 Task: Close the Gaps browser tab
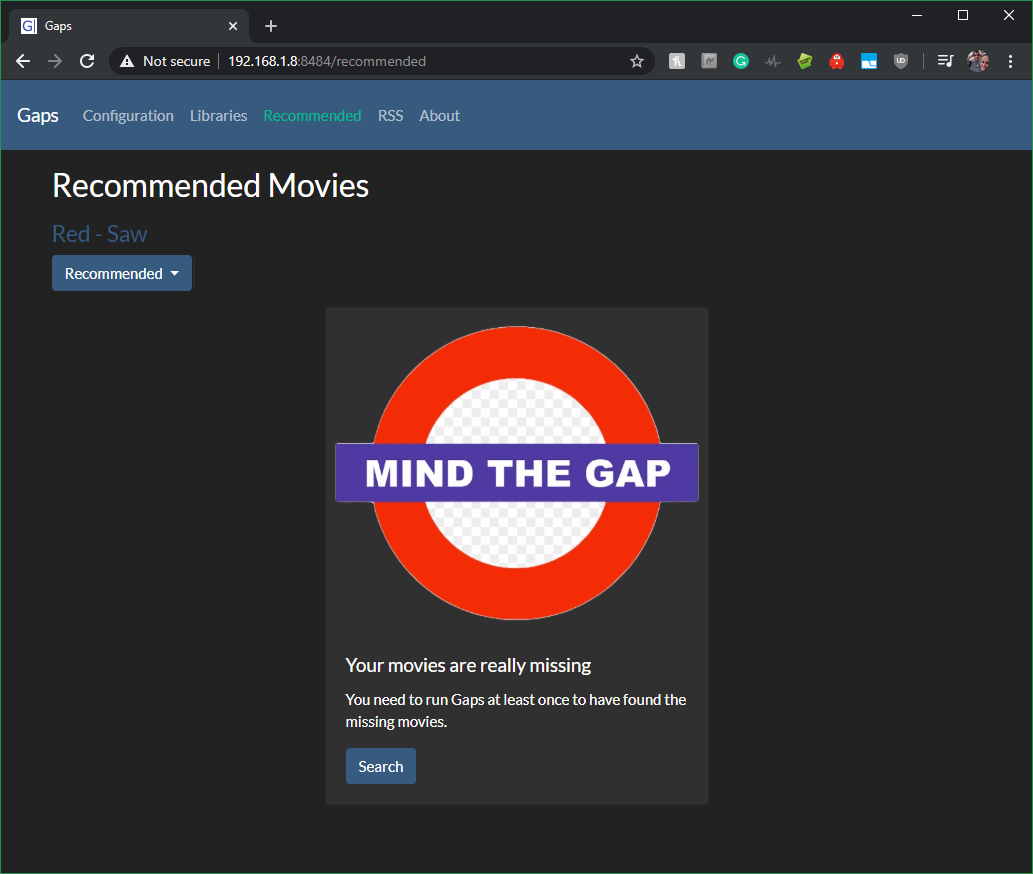tap(233, 26)
